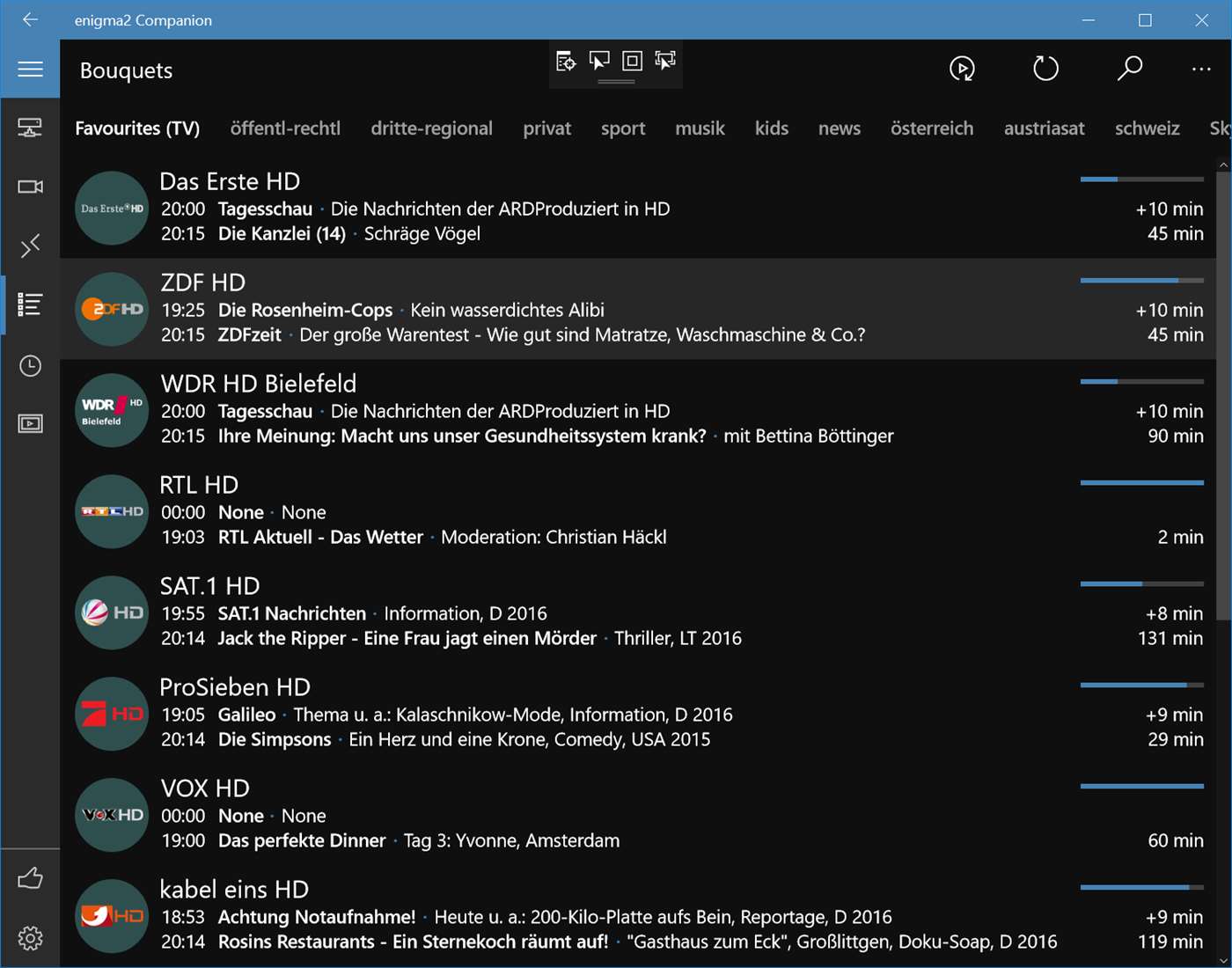The height and width of the screenshot is (968, 1232).
Task: Open the timers clock icon
Action: (x=30, y=365)
